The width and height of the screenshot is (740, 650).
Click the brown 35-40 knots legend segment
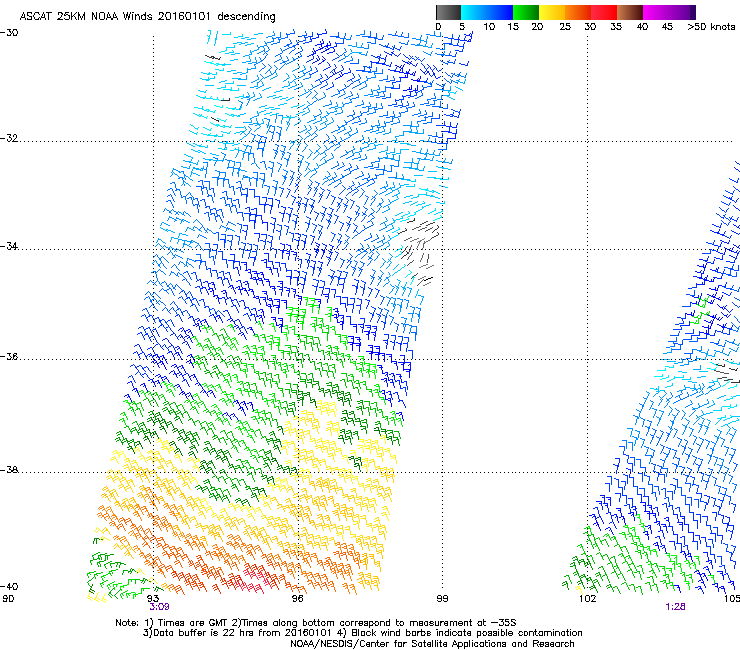pyautogui.click(x=630, y=12)
